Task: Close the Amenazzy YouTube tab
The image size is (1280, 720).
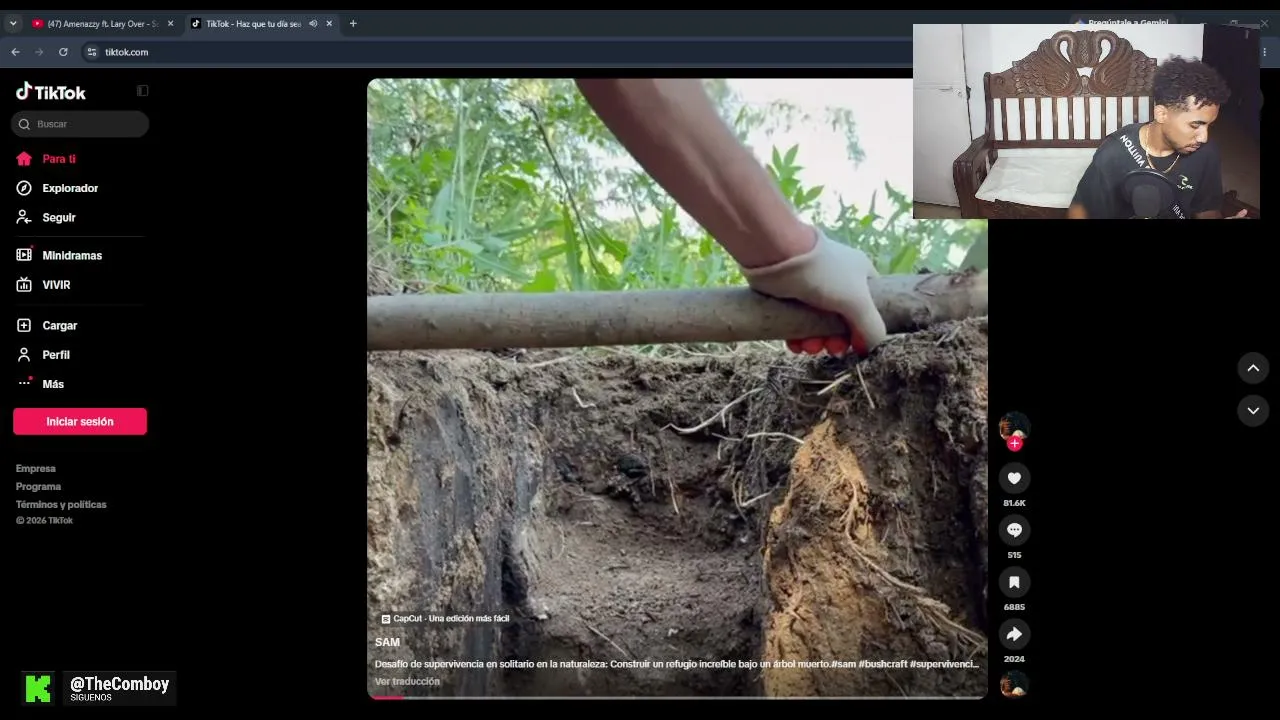Action: 170,23
